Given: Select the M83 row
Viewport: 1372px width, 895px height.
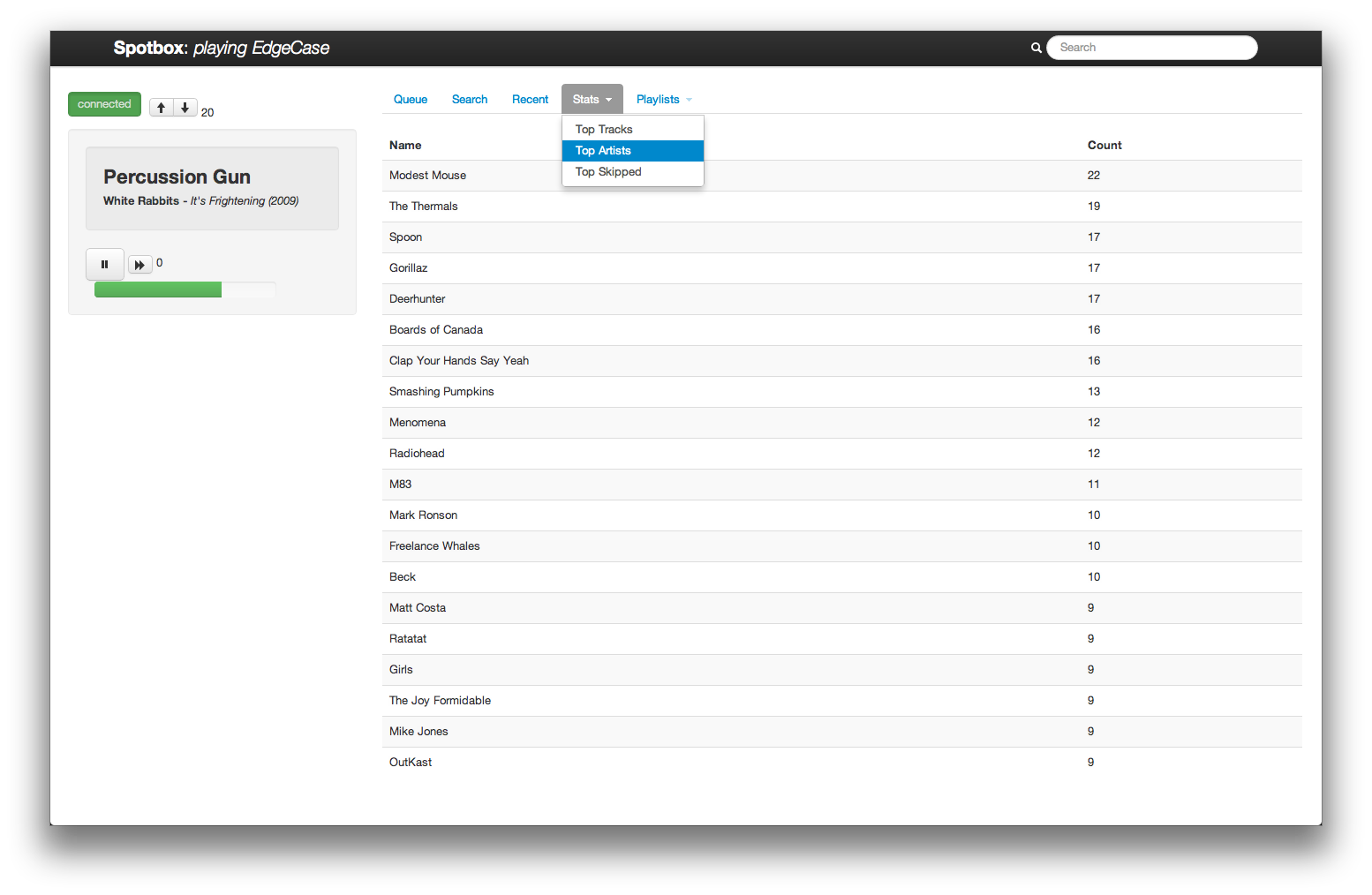Looking at the screenshot, I should pos(841,485).
